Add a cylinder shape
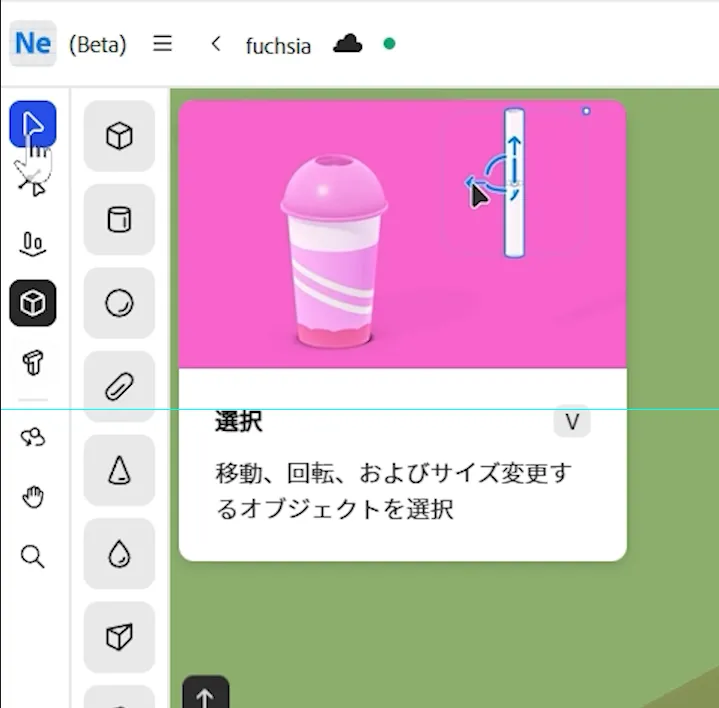The height and width of the screenshot is (708, 719). [x=119, y=219]
